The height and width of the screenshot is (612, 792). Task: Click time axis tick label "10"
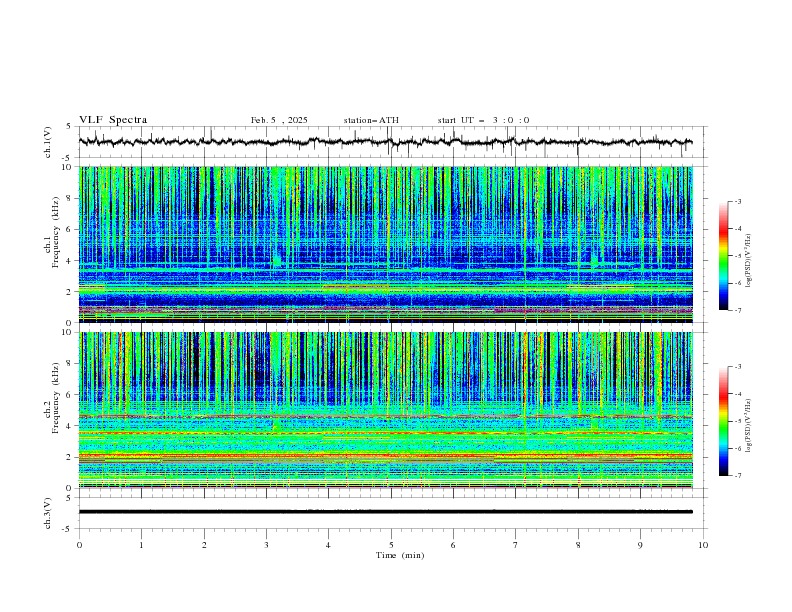(703, 545)
